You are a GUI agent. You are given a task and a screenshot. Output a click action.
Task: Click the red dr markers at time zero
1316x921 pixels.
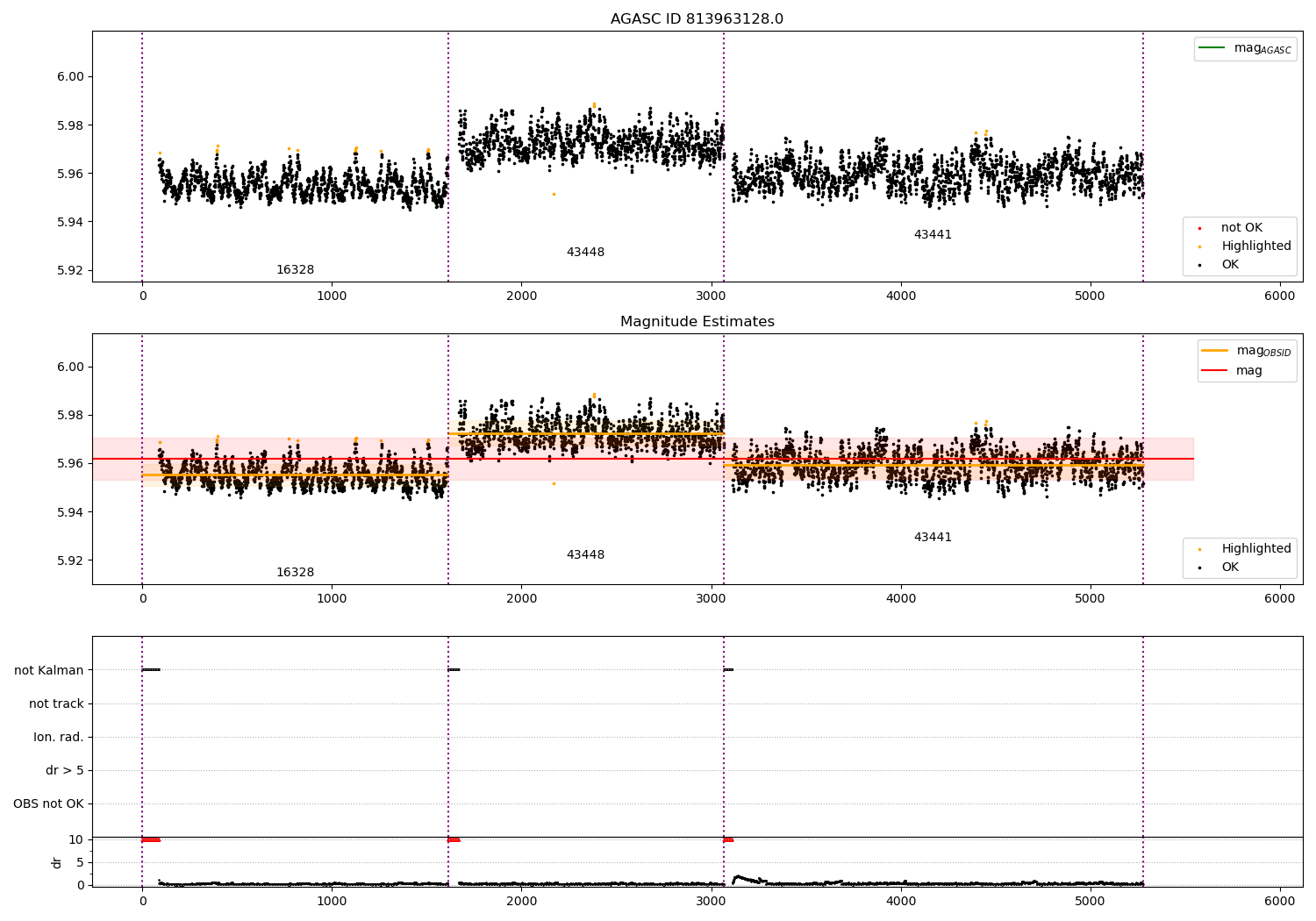tap(151, 840)
